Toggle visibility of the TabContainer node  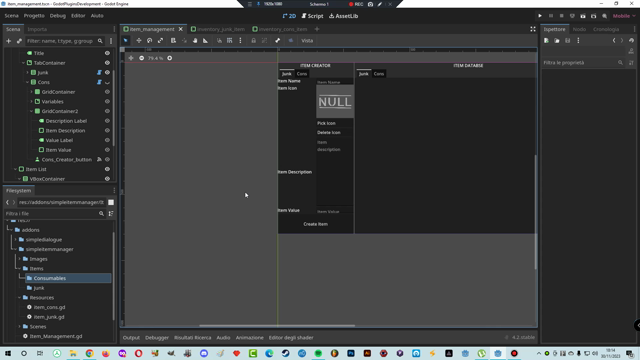tap(107, 63)
